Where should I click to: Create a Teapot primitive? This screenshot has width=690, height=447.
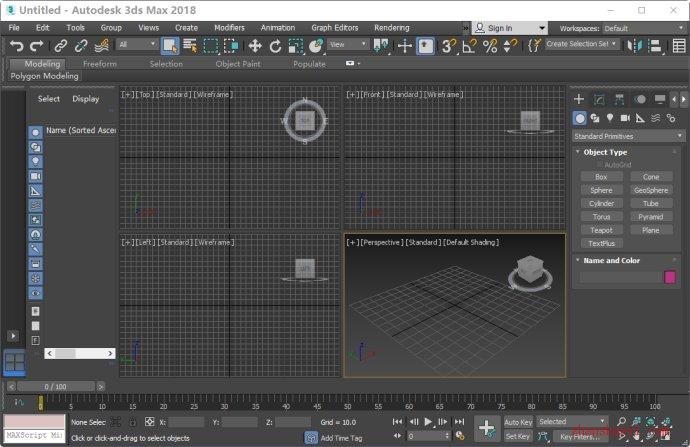coord(601,230)
